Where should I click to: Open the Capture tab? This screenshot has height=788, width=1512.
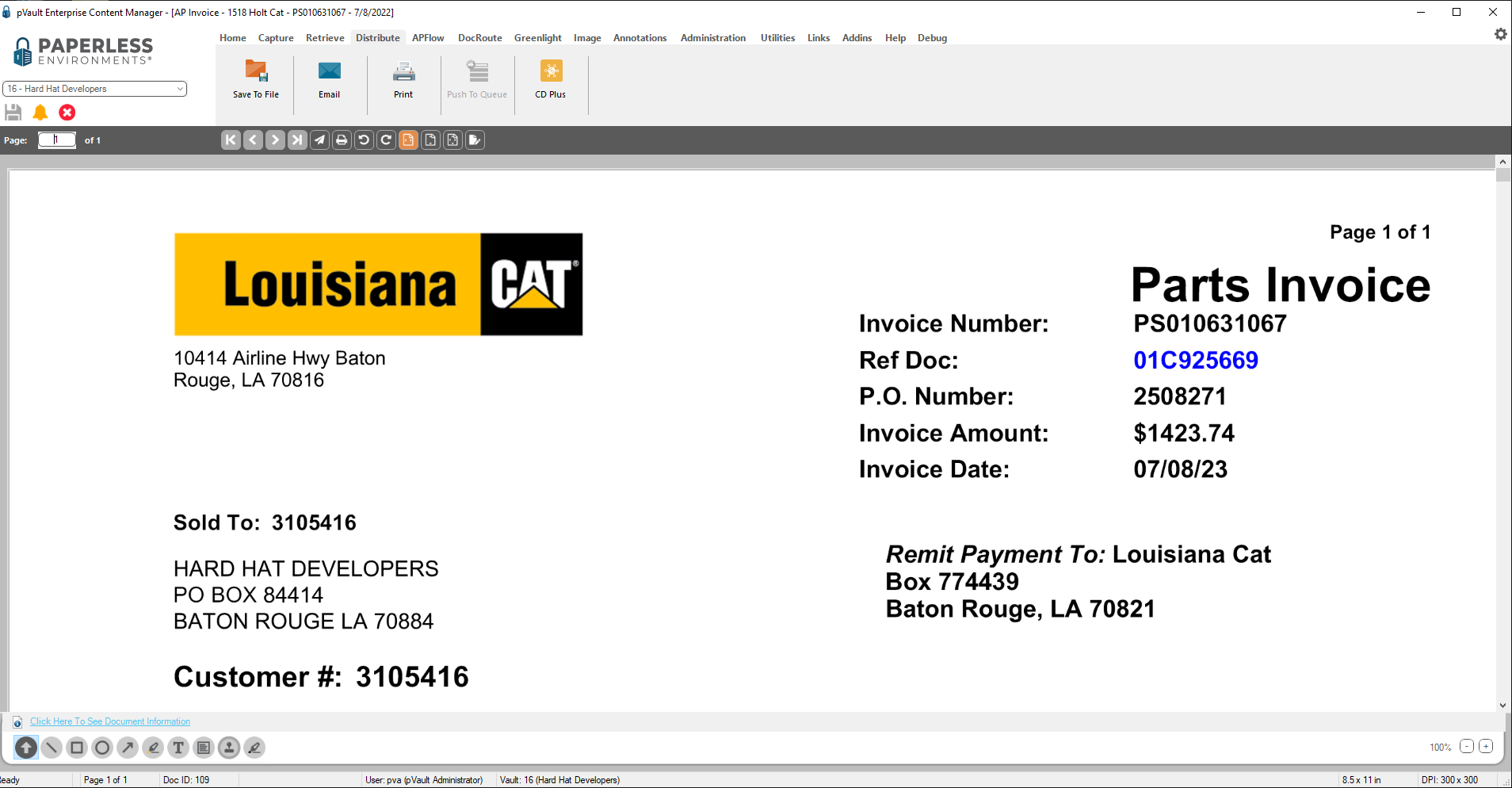(x=276, y=38)
